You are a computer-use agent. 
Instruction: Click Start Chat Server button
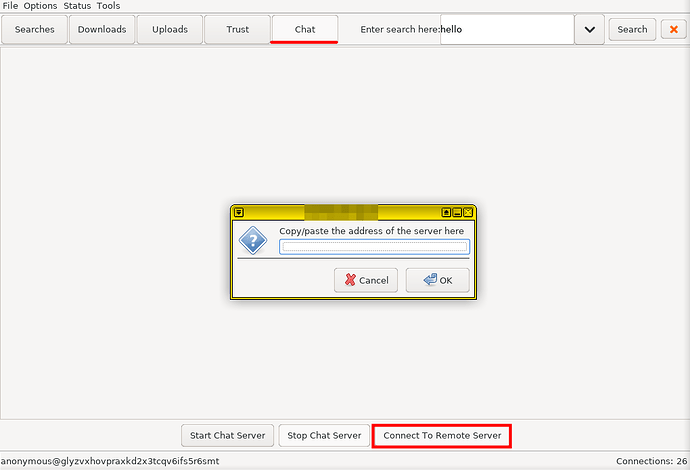pyautogui.click(x=227, y=436)
